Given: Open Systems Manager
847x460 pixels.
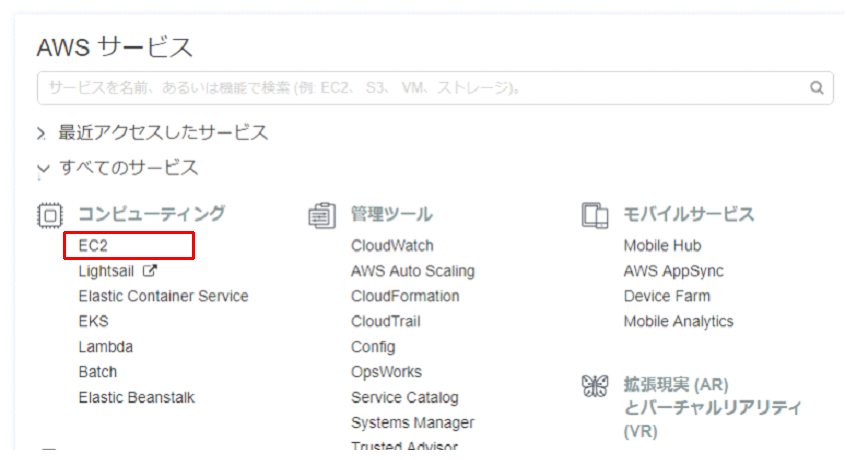Looking at the screenshot, I should tap(413, 423).
